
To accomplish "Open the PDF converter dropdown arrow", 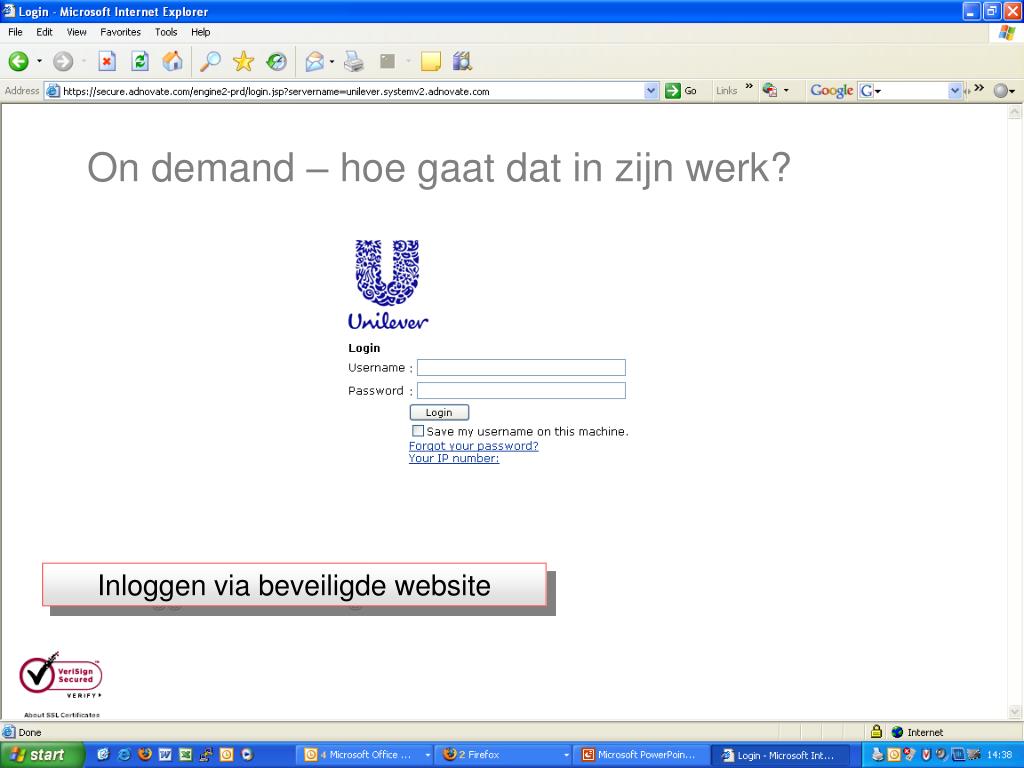I will pos(786,91).
